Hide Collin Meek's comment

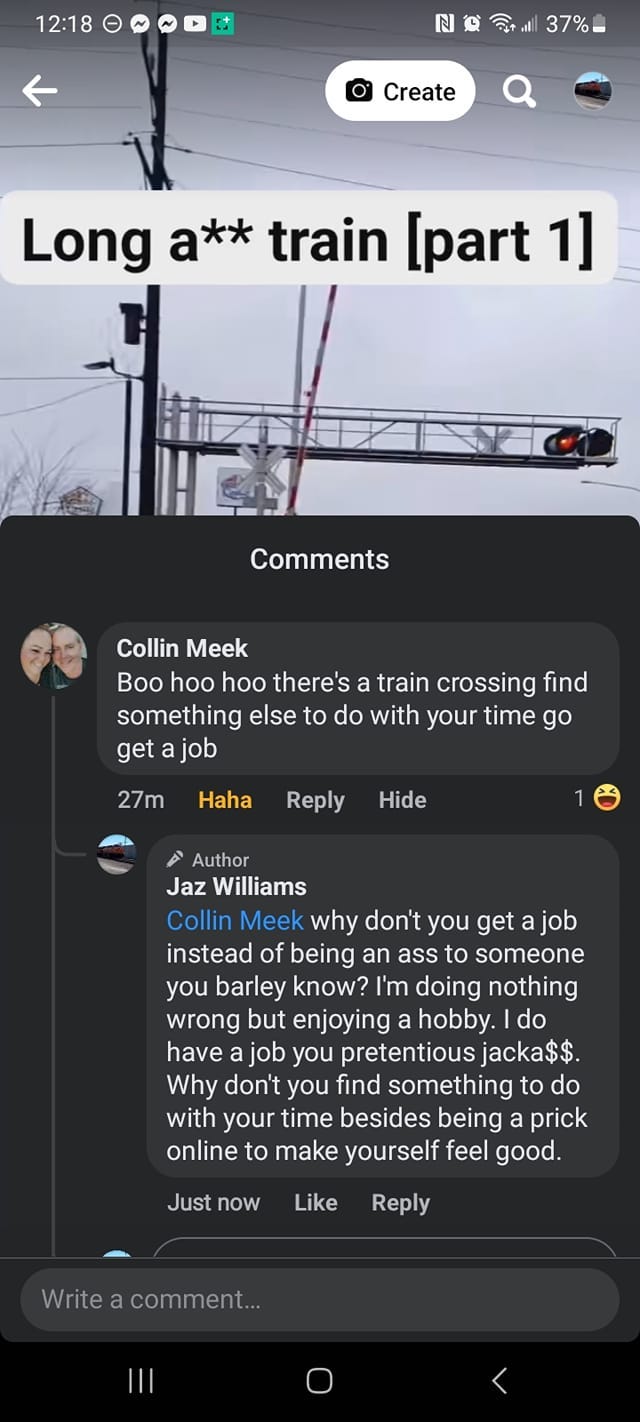pos(402,800)
